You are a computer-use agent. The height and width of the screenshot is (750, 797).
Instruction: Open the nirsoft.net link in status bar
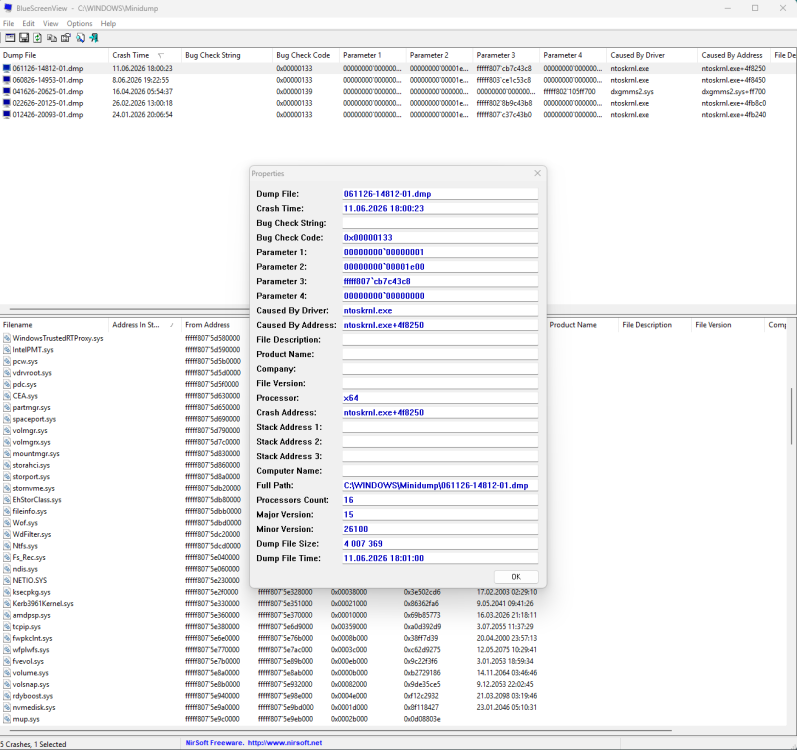pos(285,743)
